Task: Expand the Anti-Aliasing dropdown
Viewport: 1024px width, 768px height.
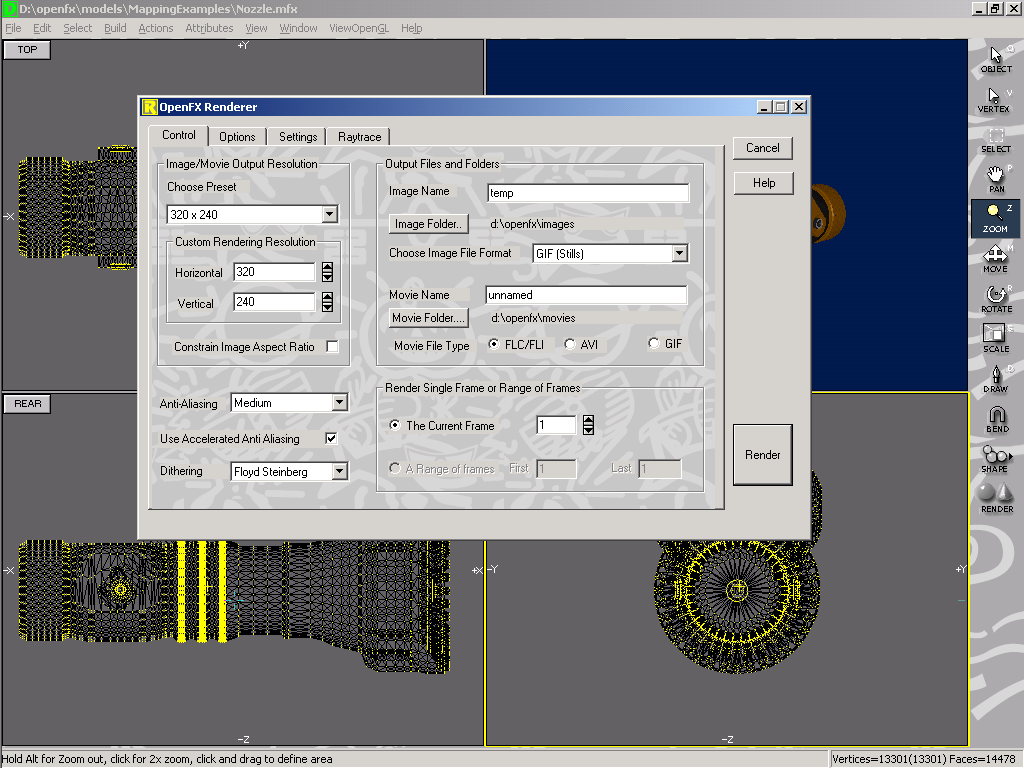Action: [x=340, y=403]
